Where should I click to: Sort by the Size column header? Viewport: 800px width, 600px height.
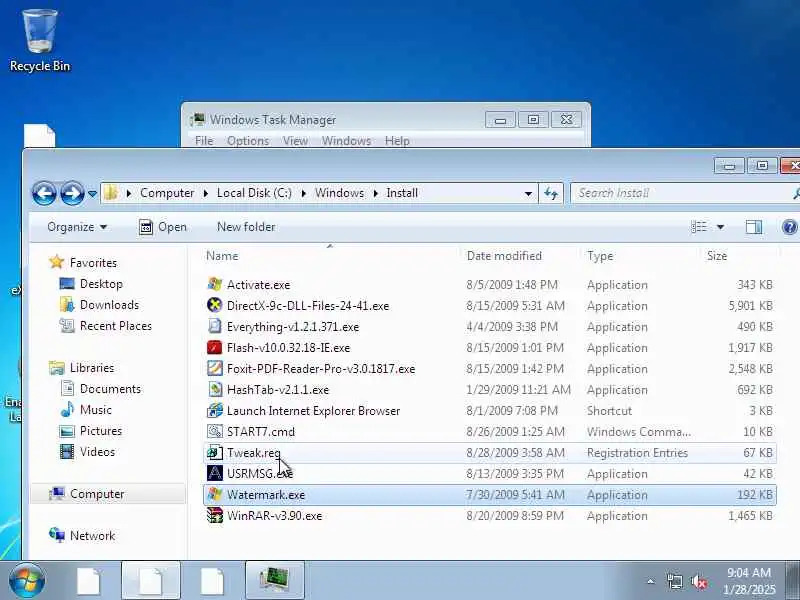[x=740, y=256]
